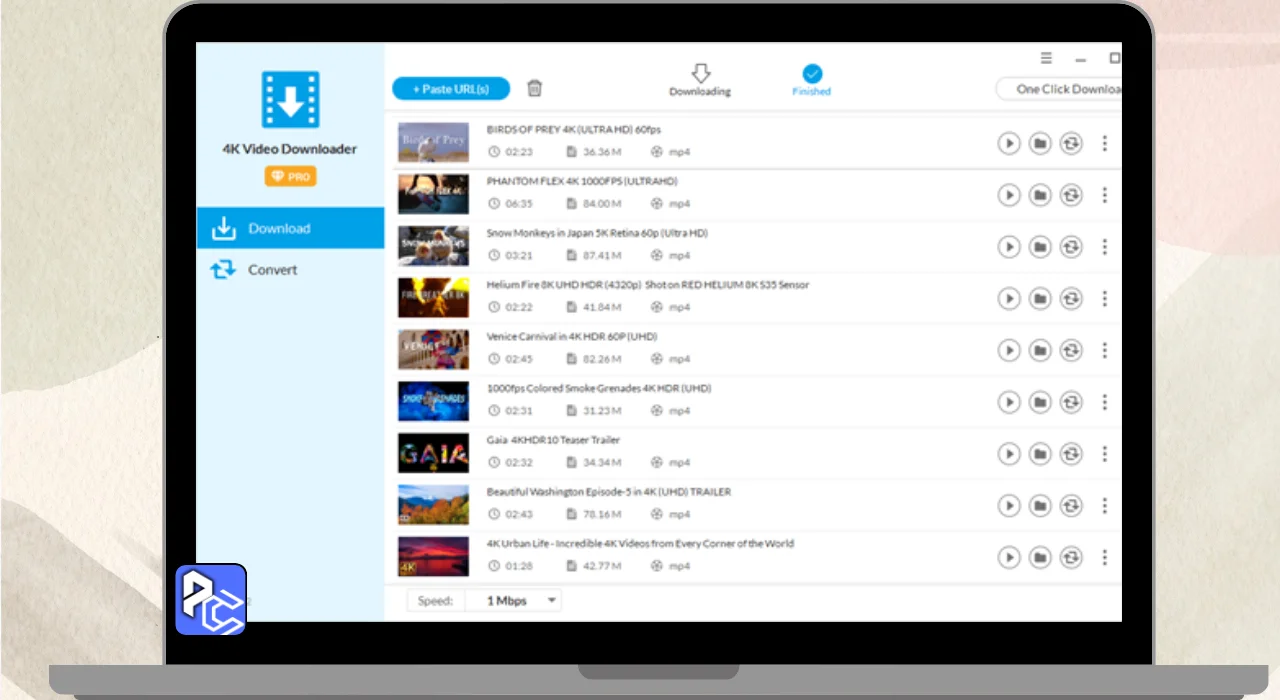
Task: Open folder for 4K Urban Life video
Action: pyautogui.click(x=1040, y=557)
